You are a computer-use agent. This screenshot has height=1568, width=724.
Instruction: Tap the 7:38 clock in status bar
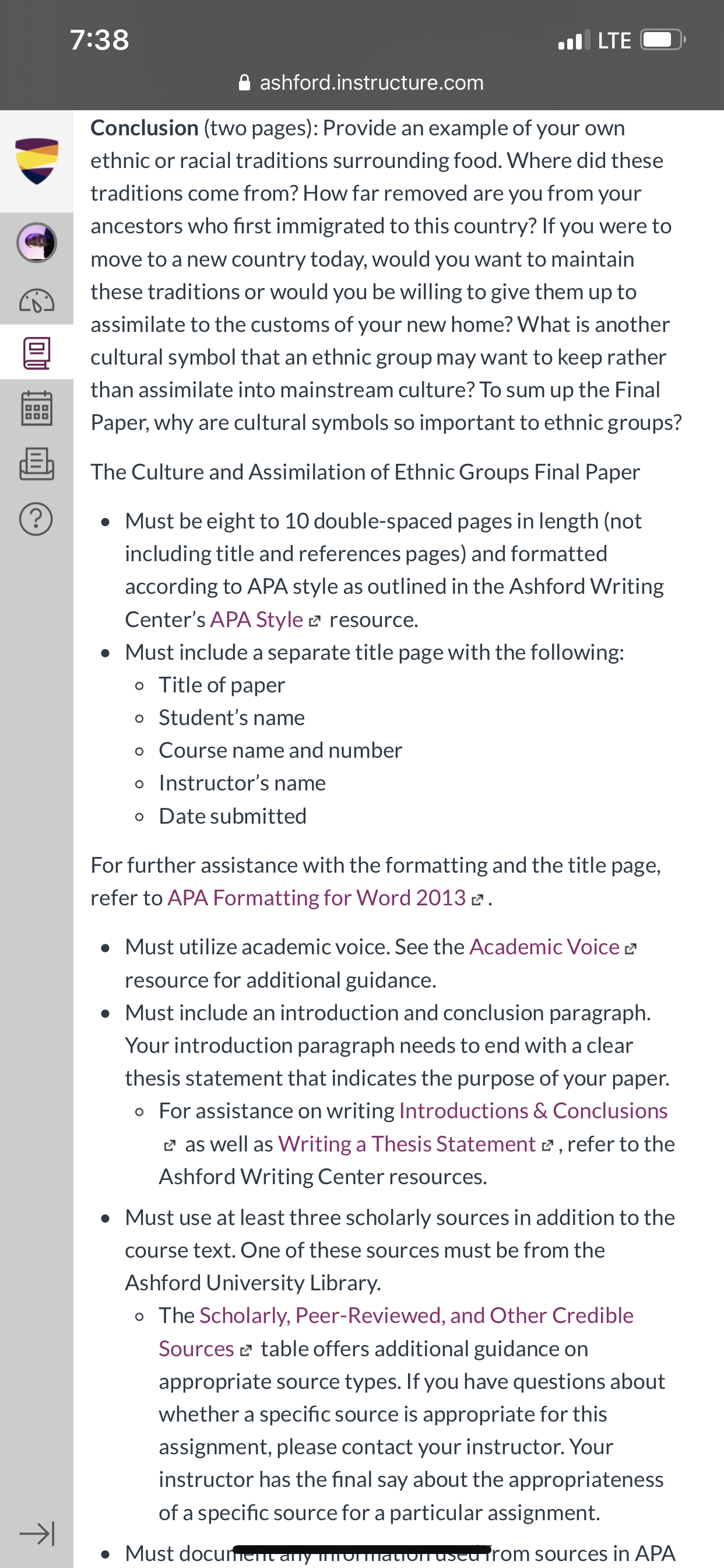(x=99, y=40)
